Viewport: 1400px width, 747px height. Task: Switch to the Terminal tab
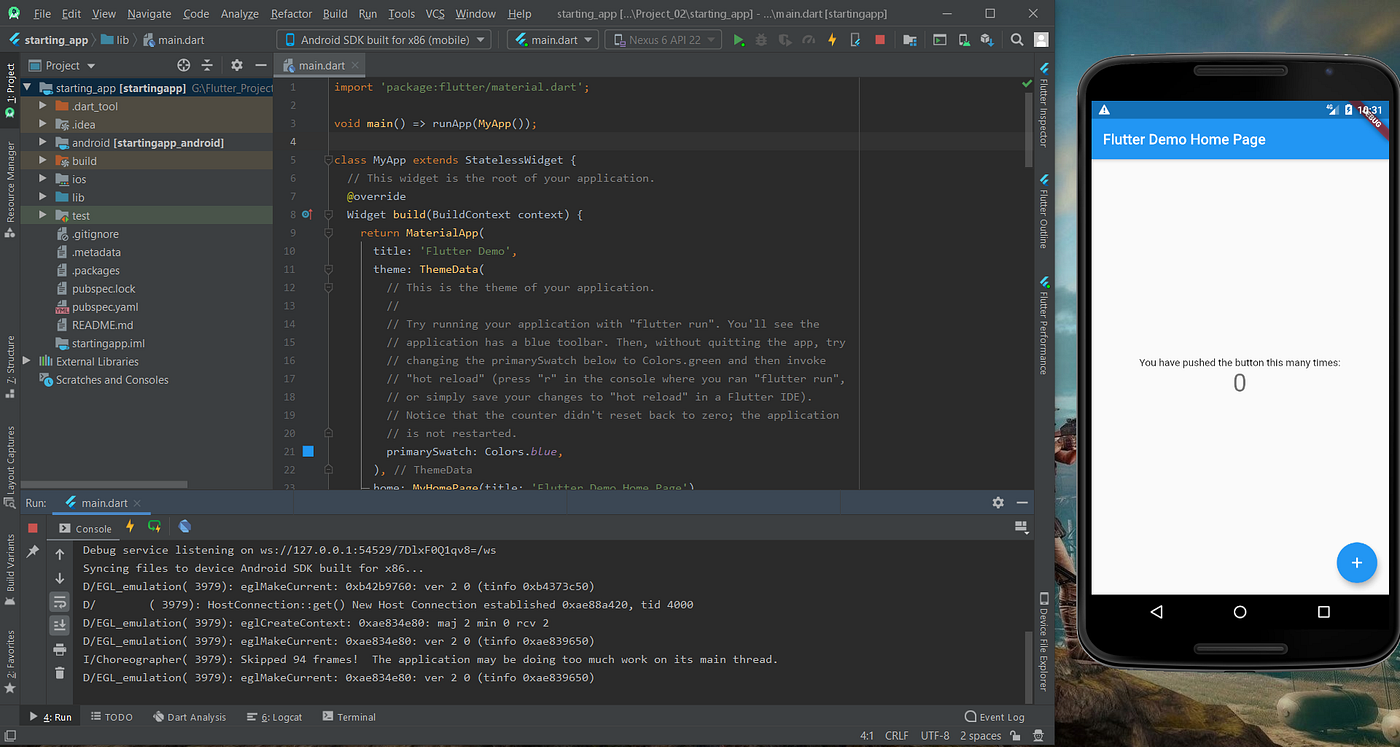(349, 717)
